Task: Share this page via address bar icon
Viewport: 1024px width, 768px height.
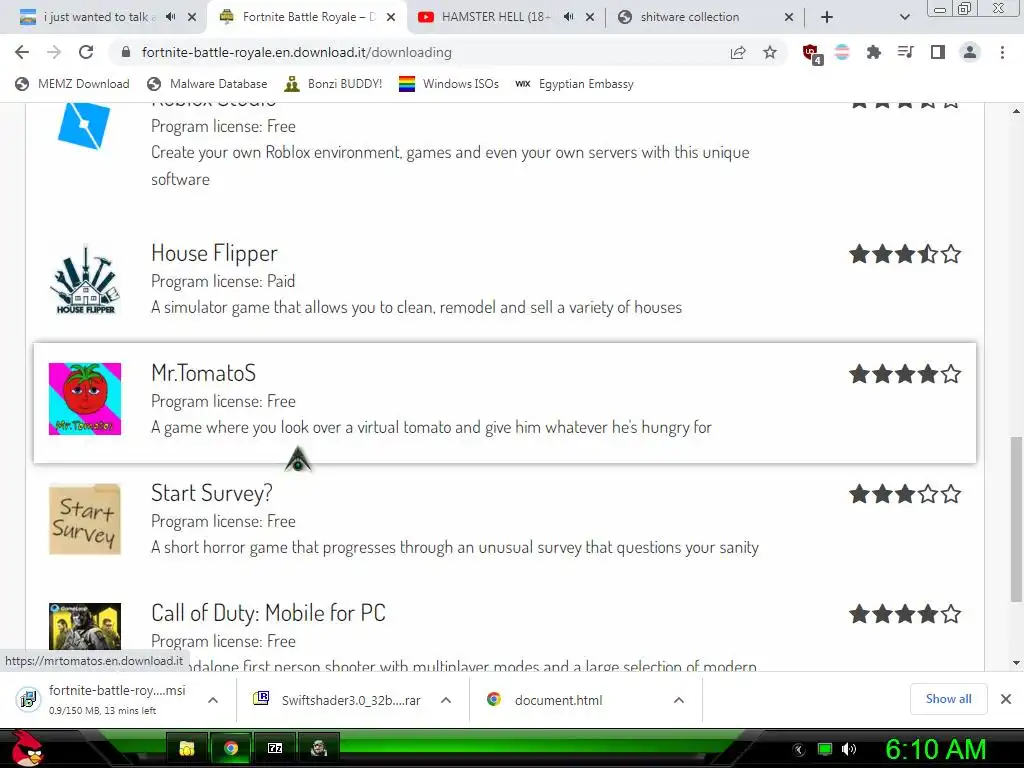Action: (738, 52)
